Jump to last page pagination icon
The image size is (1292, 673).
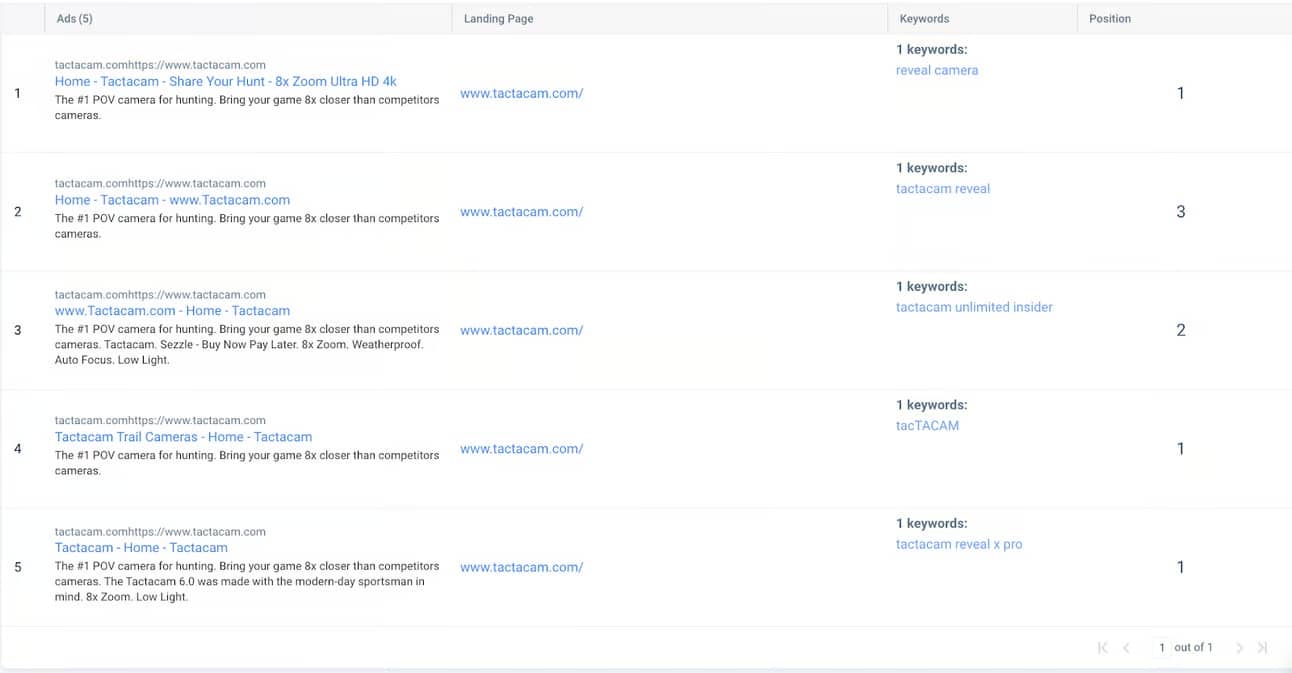pyautogui.click(x=1262, y=648)
